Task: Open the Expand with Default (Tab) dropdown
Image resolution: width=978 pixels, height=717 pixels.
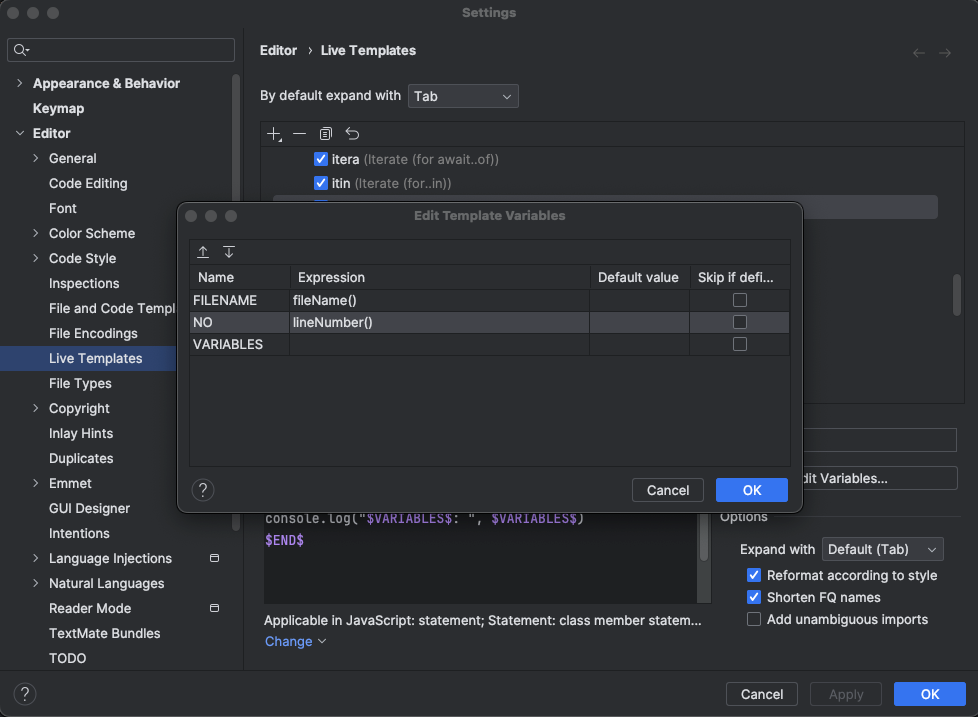Action: coord(882,549)
